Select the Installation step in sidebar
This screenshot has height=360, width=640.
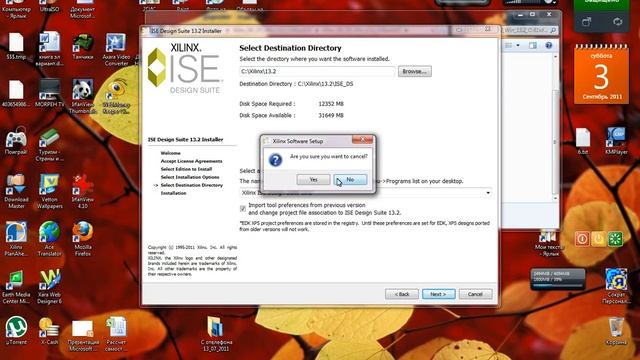point(173,193)
